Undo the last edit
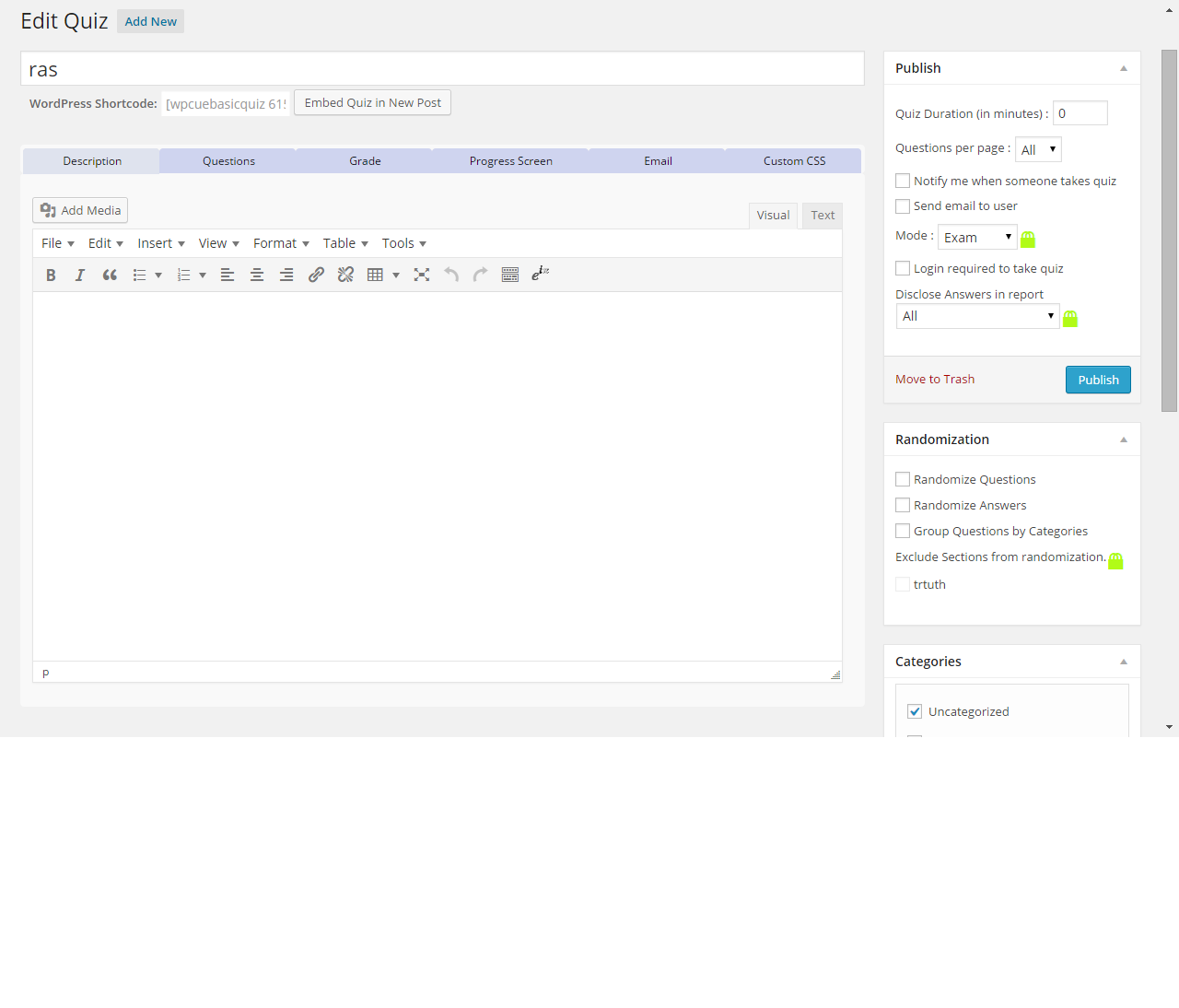Viewport: 1179px width, 1008px height. [451, 275]
